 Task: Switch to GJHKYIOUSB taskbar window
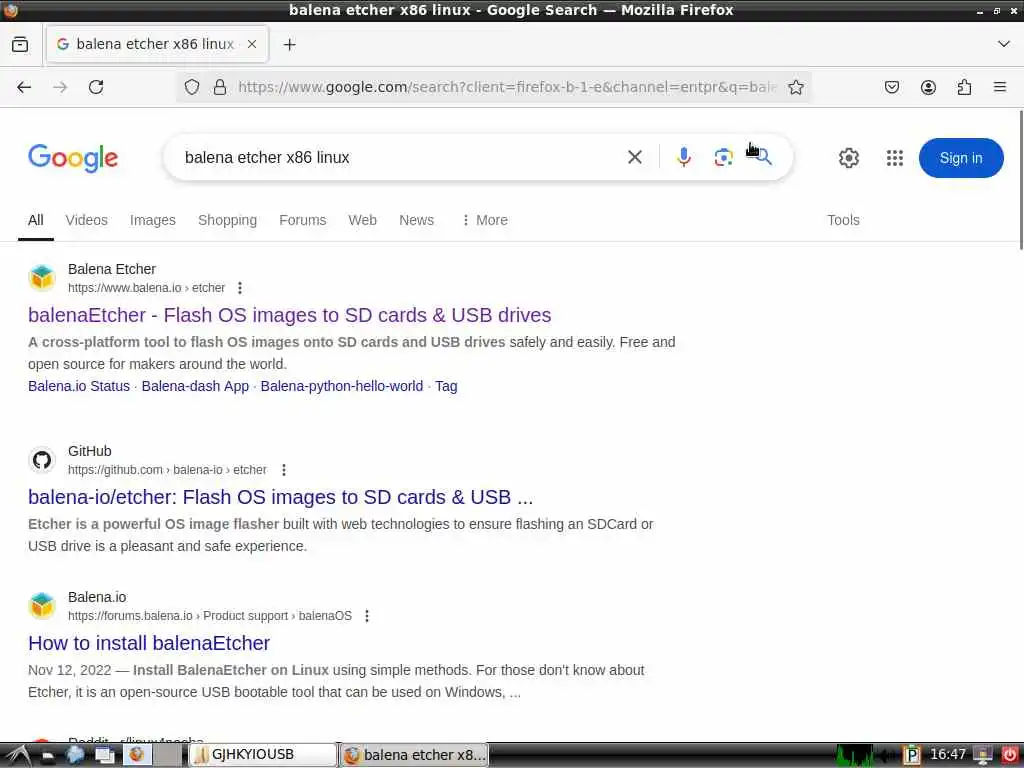pos(263,755)
